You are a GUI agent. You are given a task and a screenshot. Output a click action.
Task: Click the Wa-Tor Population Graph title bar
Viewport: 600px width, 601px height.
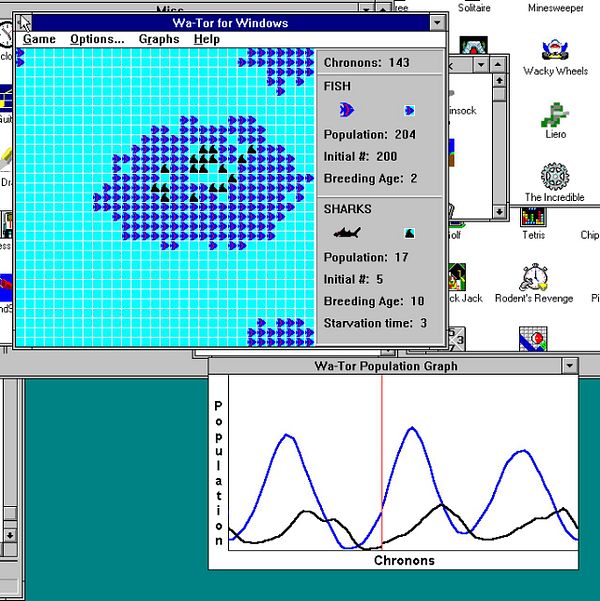pyautogui.click(x=386, y=366)
